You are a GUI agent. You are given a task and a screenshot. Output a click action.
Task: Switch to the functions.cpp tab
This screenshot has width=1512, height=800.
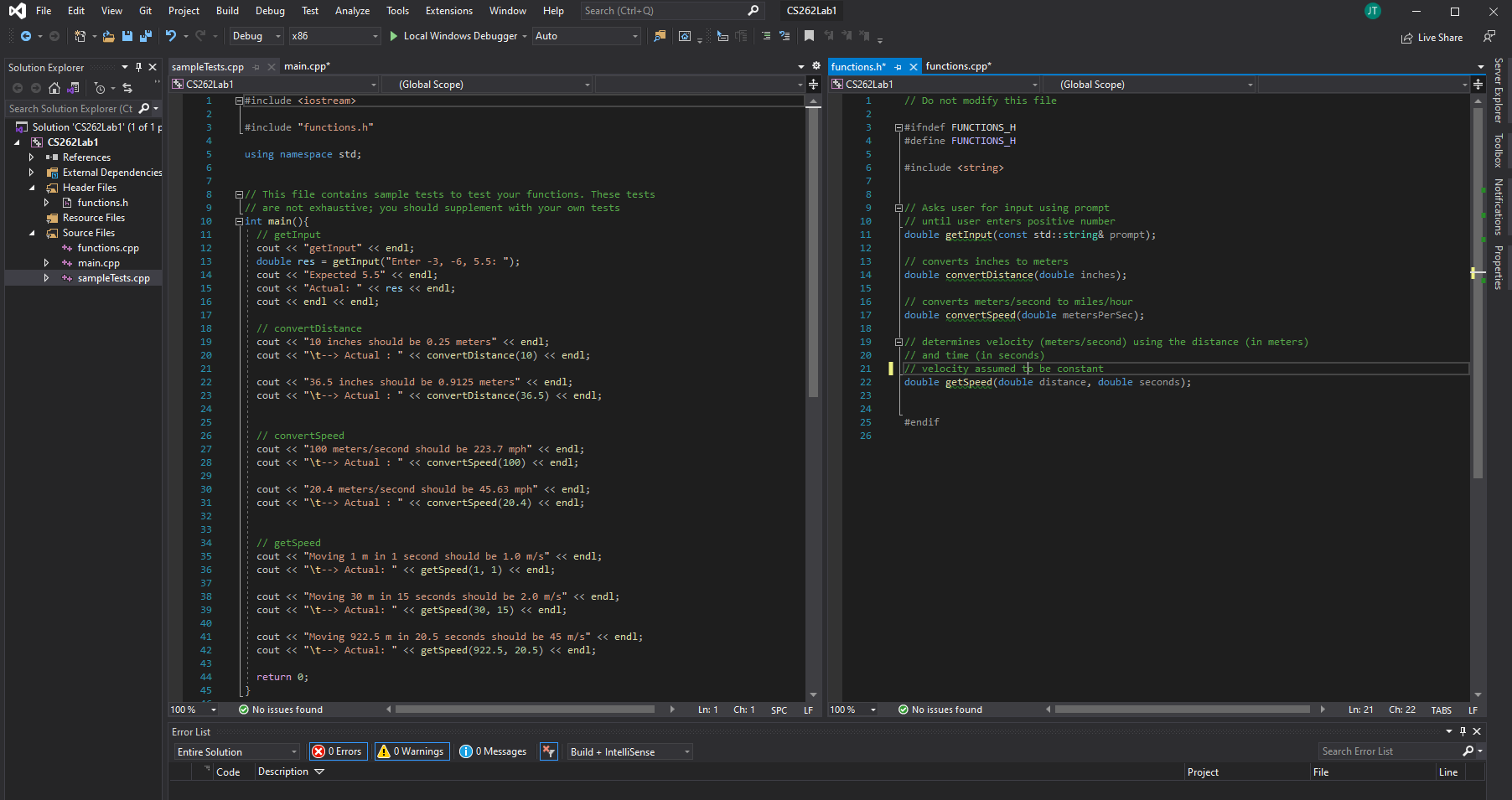(x=958, y=66)
